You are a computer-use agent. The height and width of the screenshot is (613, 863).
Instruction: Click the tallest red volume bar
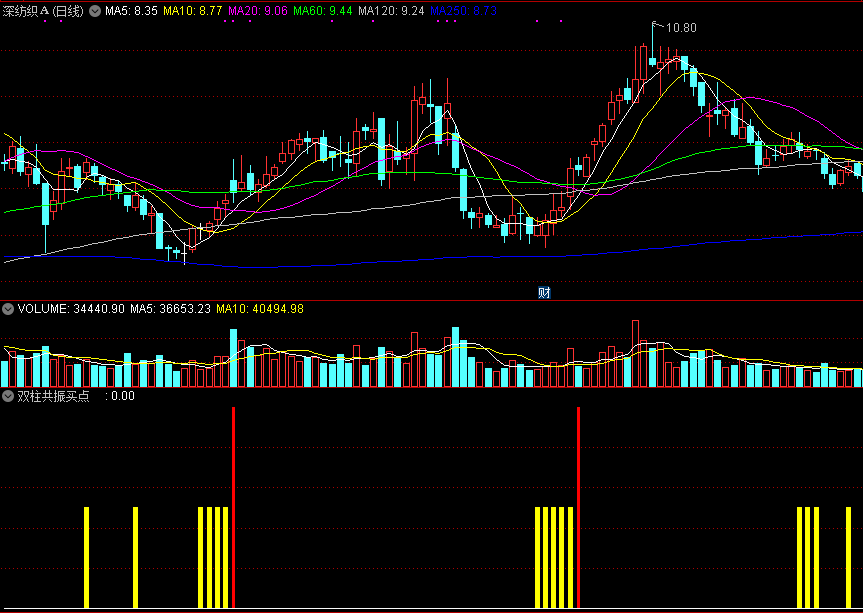pos(636,353)
